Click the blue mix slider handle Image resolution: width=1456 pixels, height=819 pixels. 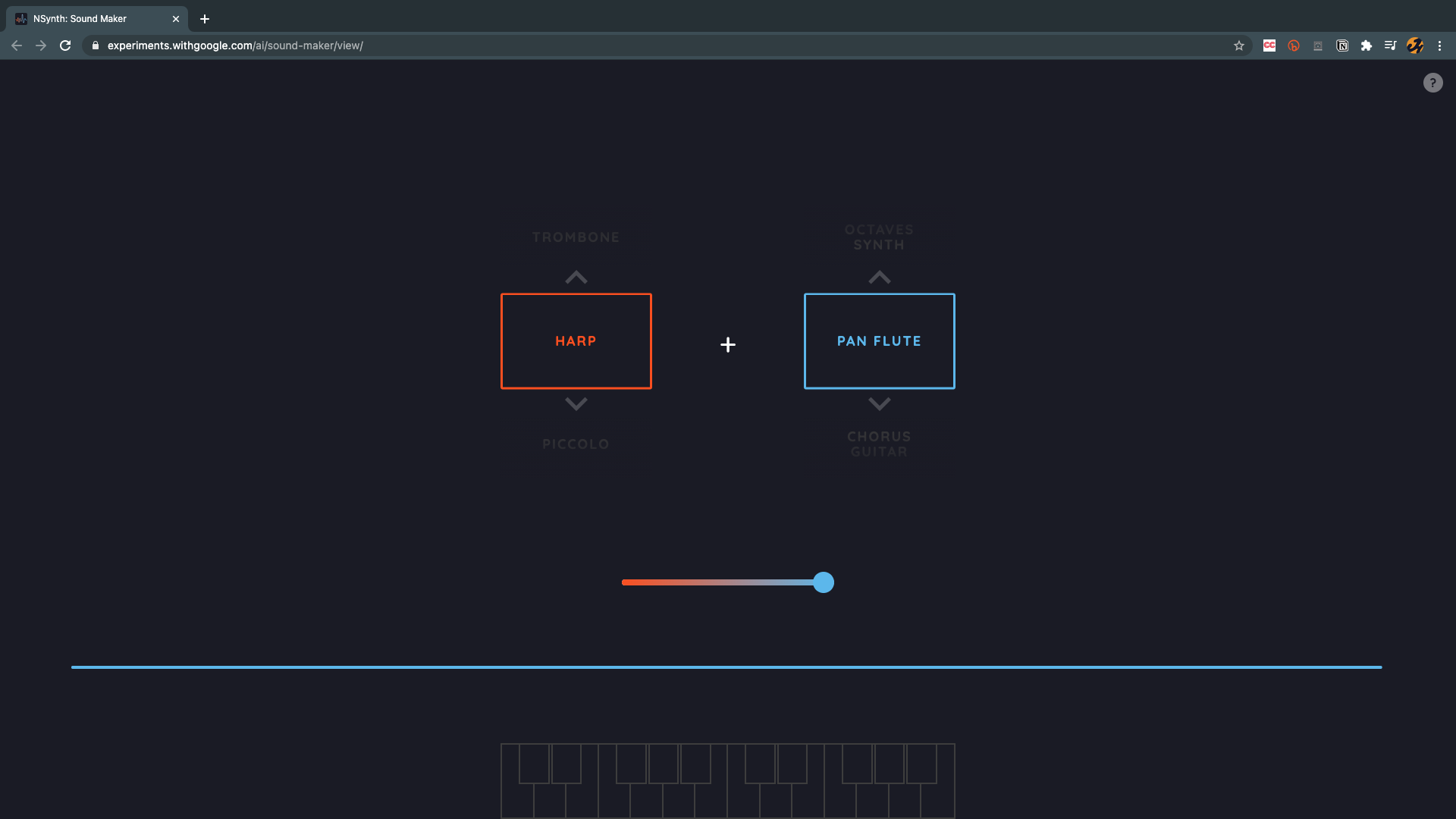(824, 582)
